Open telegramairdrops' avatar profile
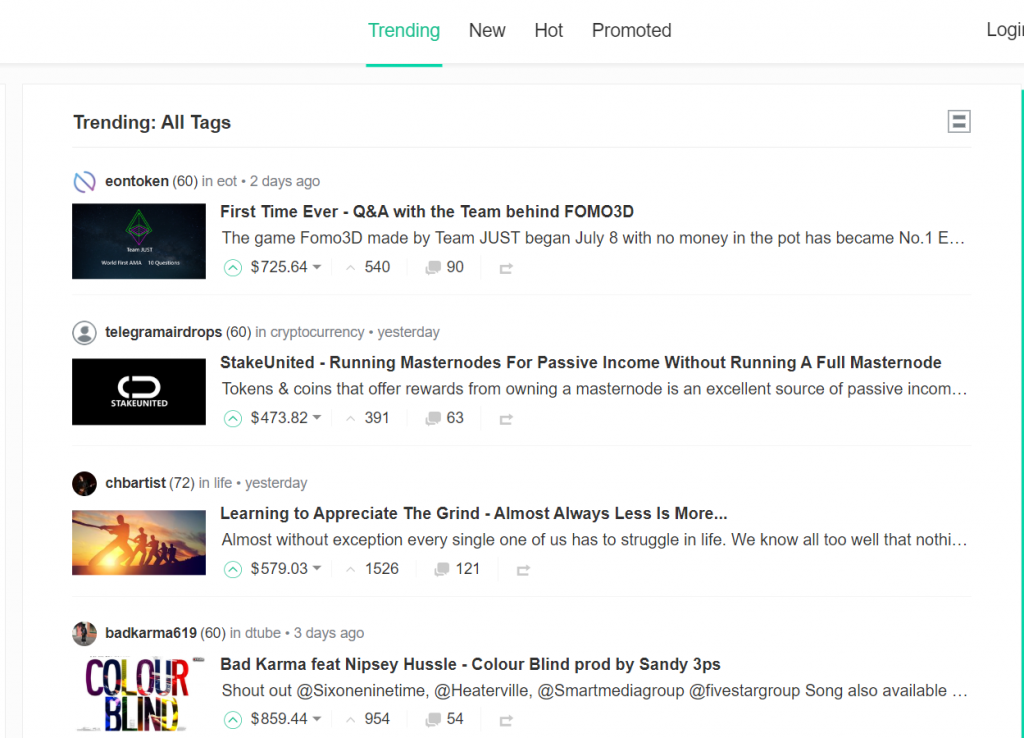Screen dimensions: 1024x738 click(84, 332)
